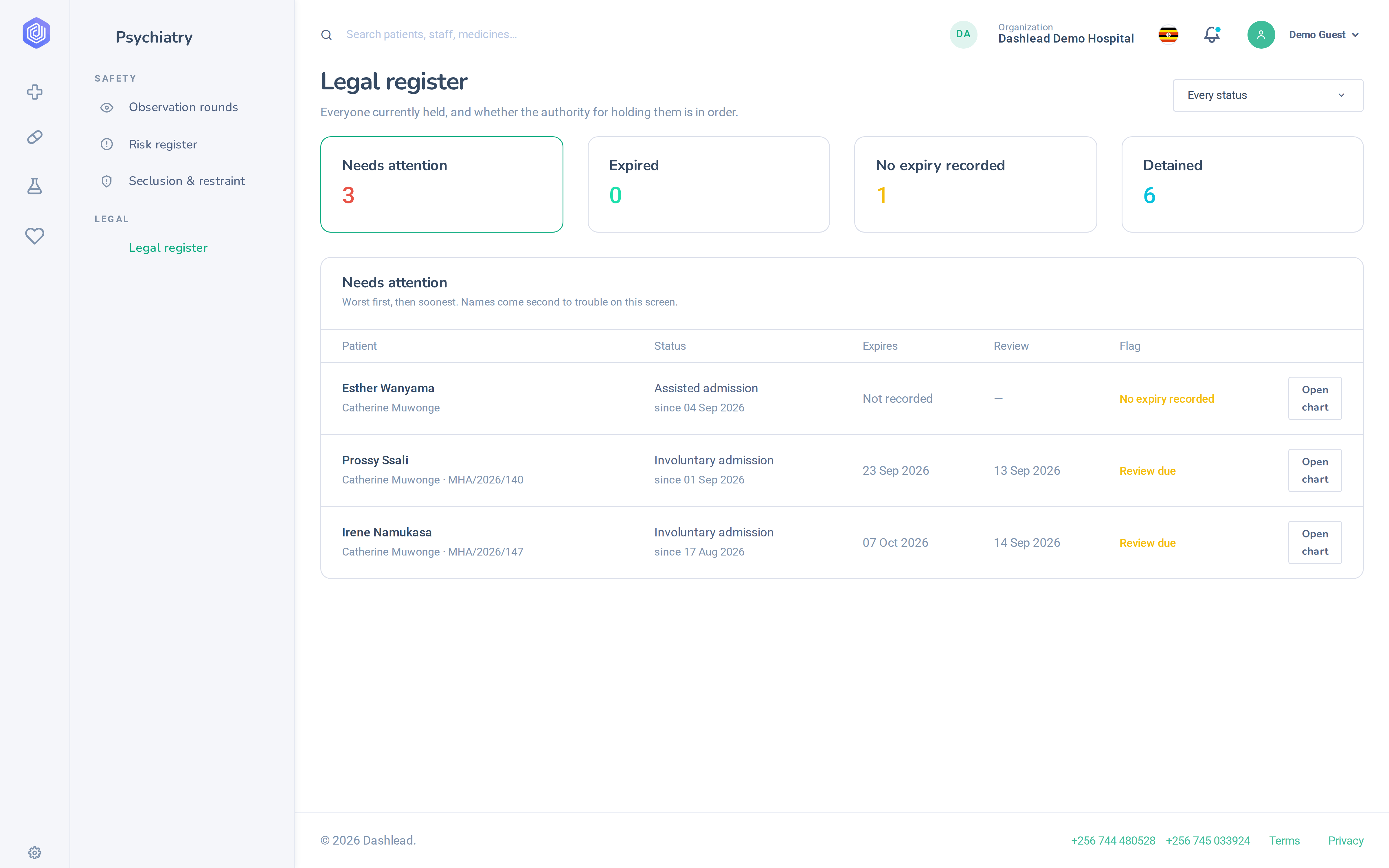Click alert icon beside Risk register
This screenshot has height=868, width=1389.
(x=107, y=144)
